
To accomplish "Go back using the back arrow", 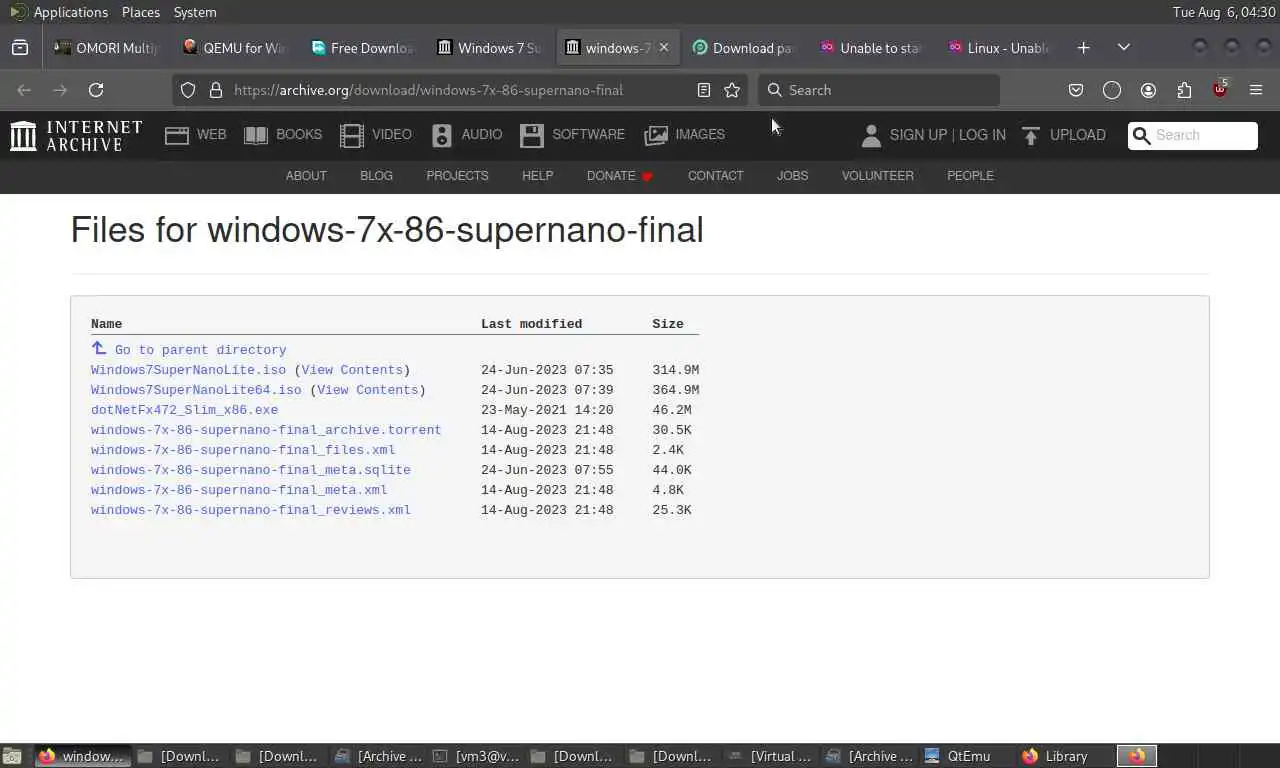I will (24, 90).
